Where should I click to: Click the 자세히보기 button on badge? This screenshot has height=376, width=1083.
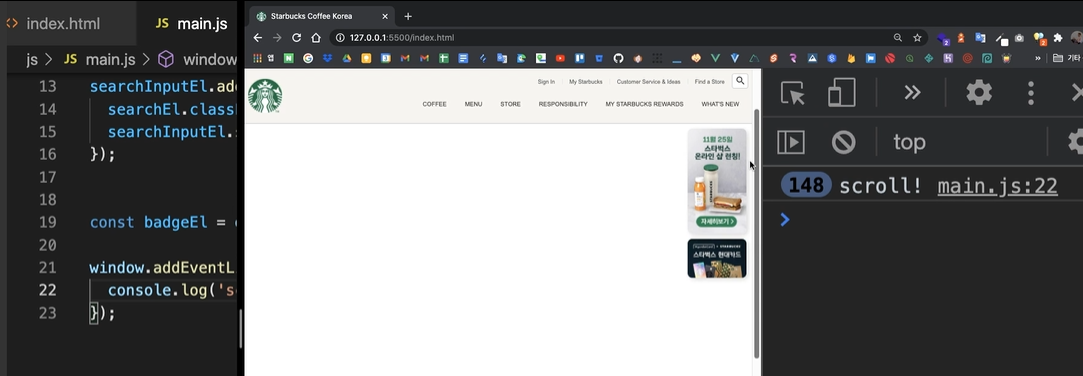pyautogui.click(x=717, y=222)
